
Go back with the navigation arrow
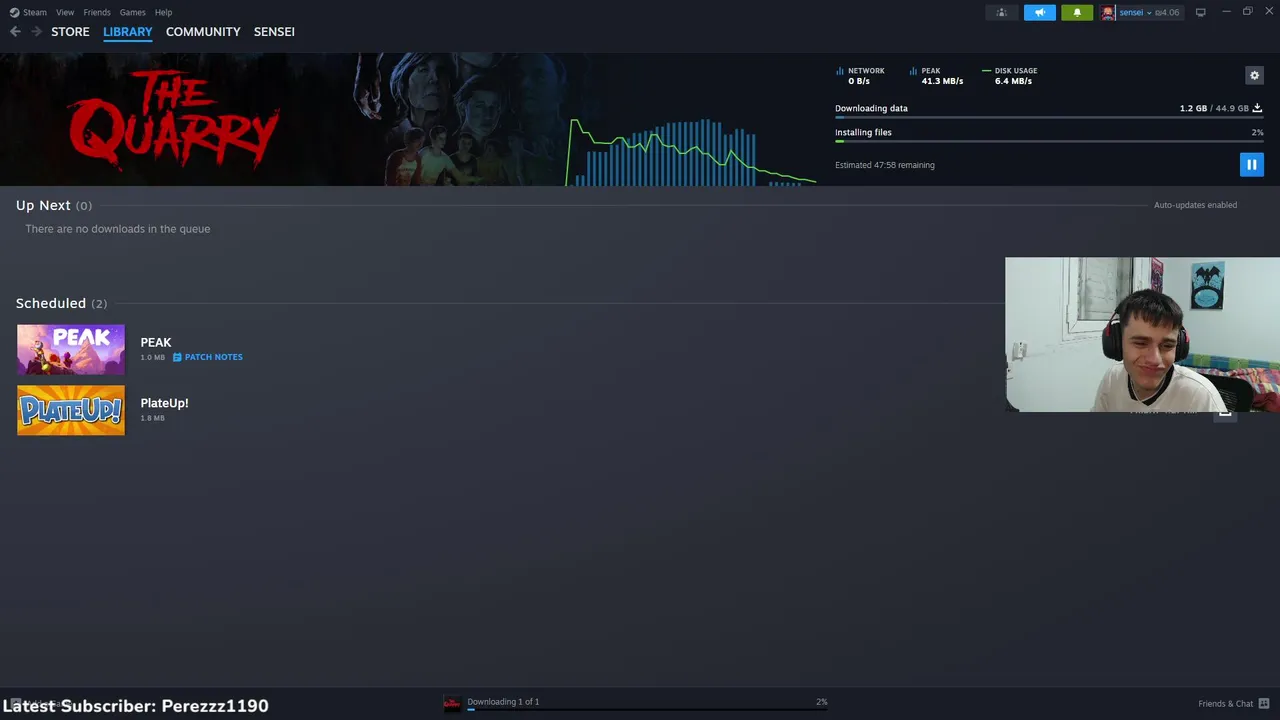[x=15, y=32]
